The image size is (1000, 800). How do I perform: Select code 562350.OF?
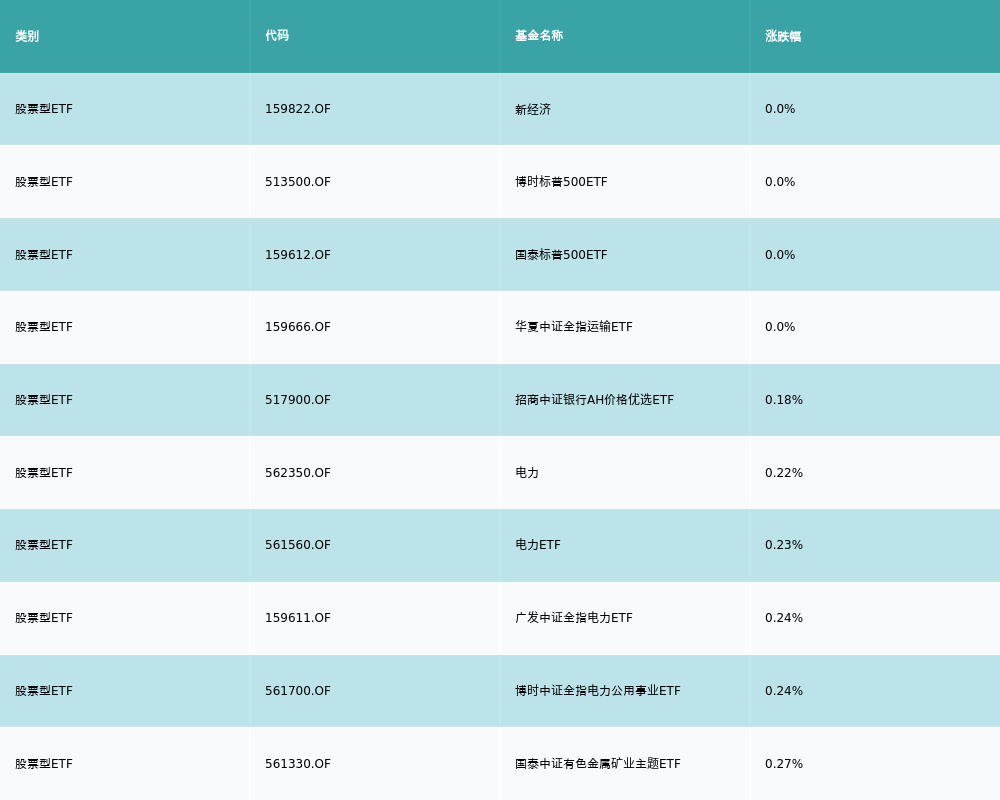tap(298, 473)
